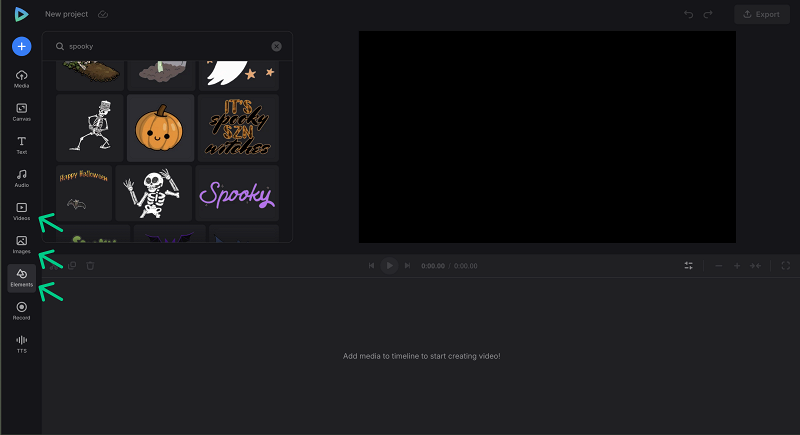This screenshot has height=435, width=800.
Task: Open the Images panel
Action: (x=21, y=243)
